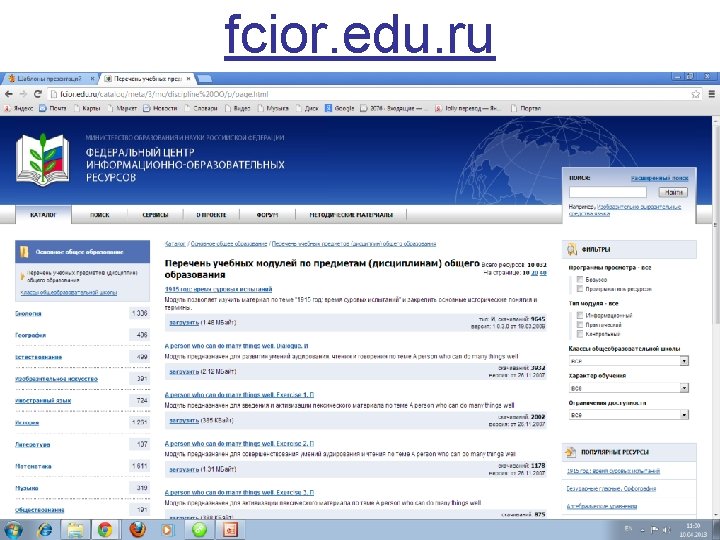
Task: Open 'A person who can do many things well. Exercise 1' link
Action: 239,395
